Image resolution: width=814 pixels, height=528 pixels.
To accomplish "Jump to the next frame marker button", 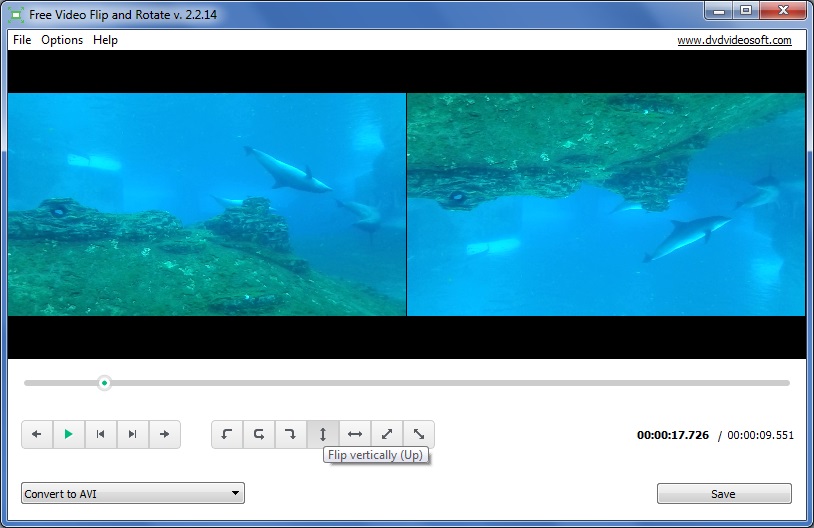I will (133, 434).
